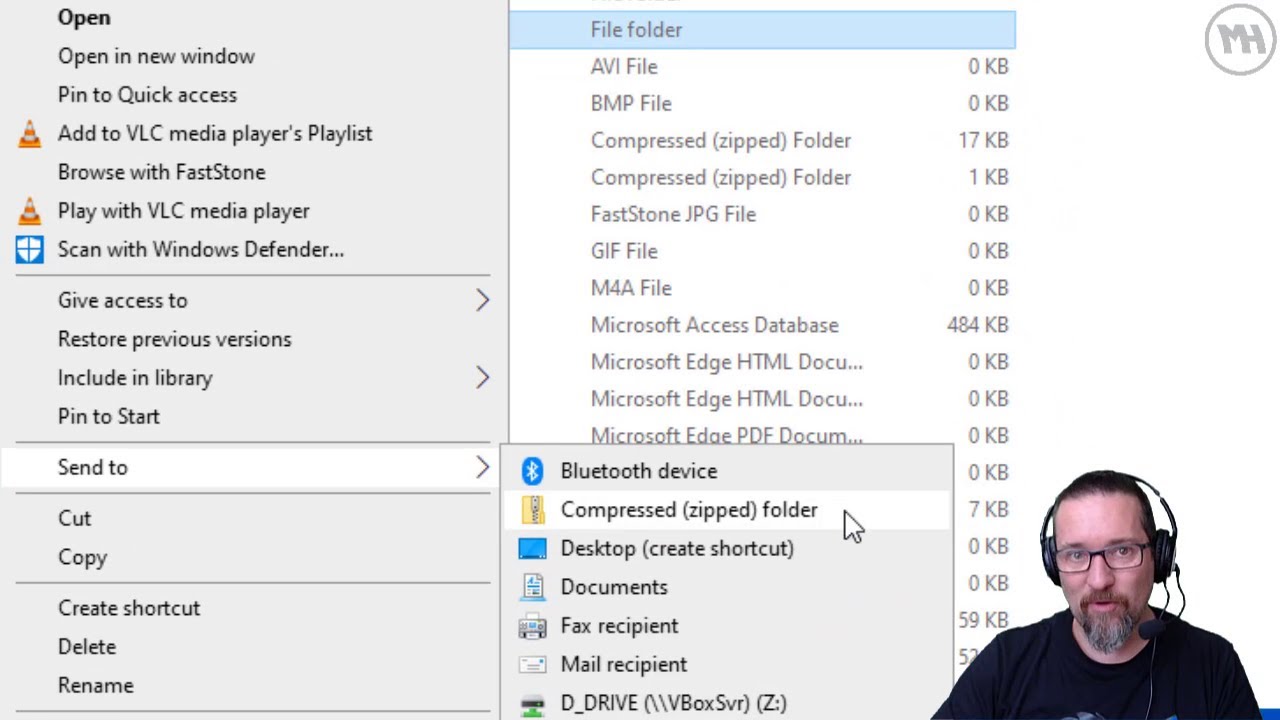The width and height of the screenshot is (1280, 720).
Task: Choose Pin to Start
Action: click(108, 417)
